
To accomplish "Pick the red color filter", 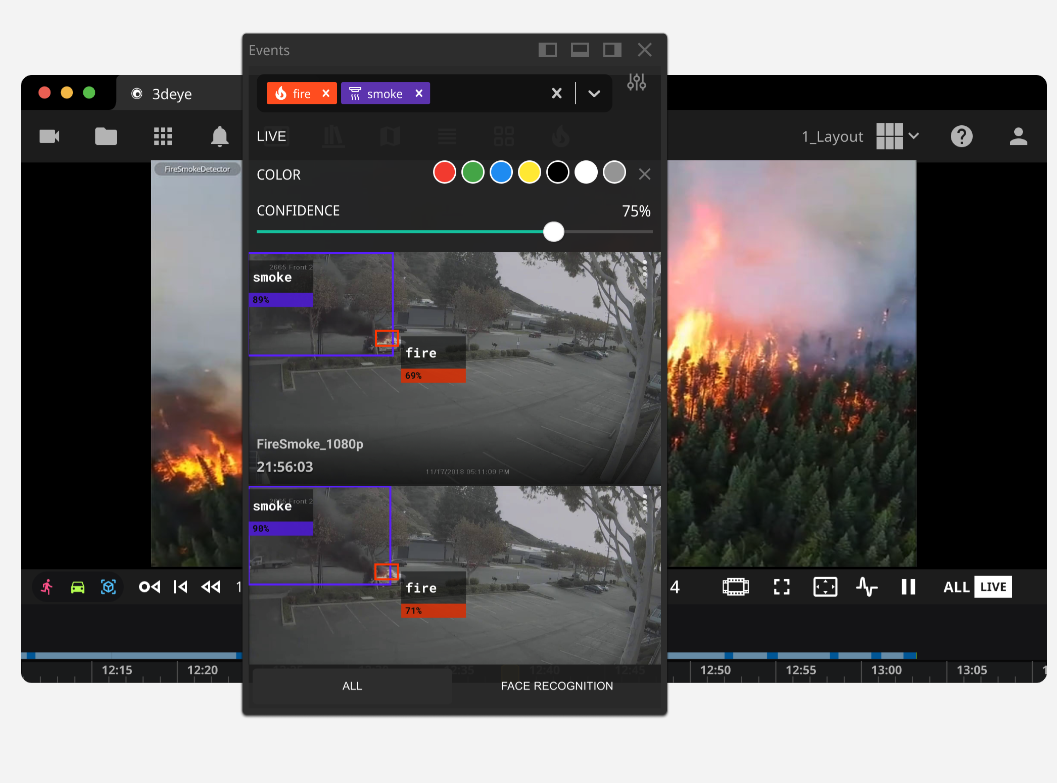I will pyautogui.click(x=444, y=173).
